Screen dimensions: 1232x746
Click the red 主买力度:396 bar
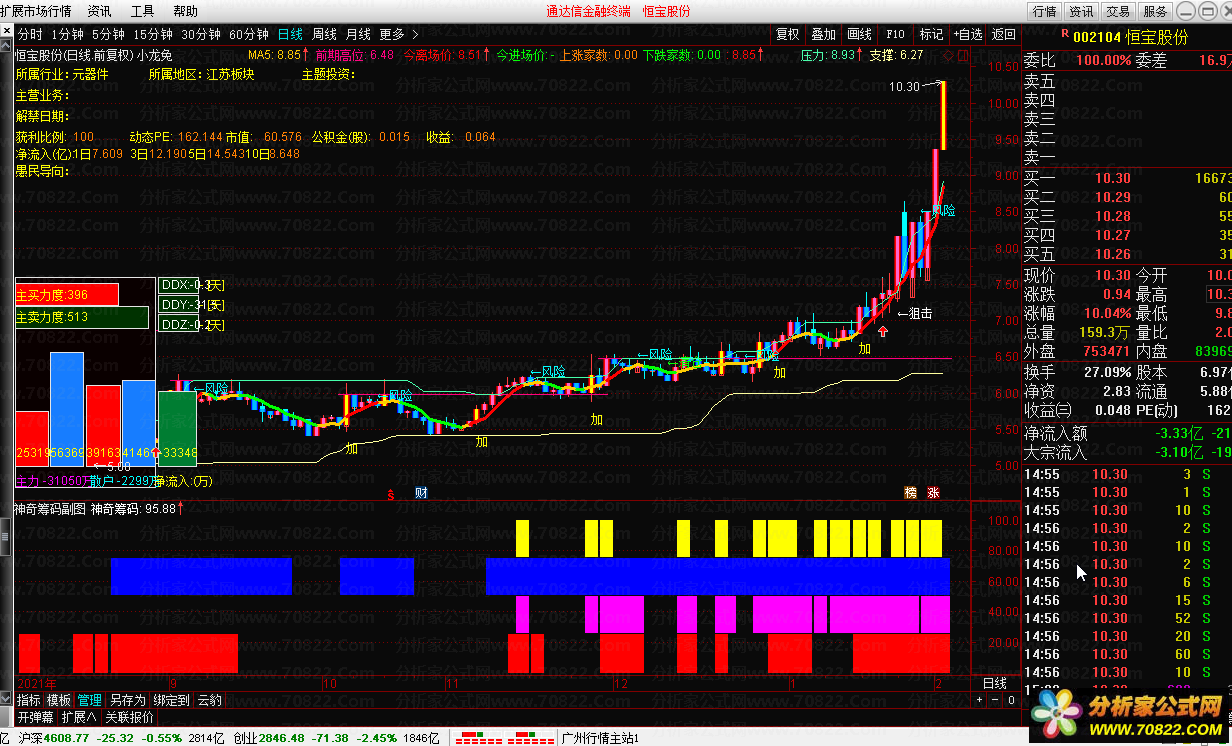coord(67,294)
